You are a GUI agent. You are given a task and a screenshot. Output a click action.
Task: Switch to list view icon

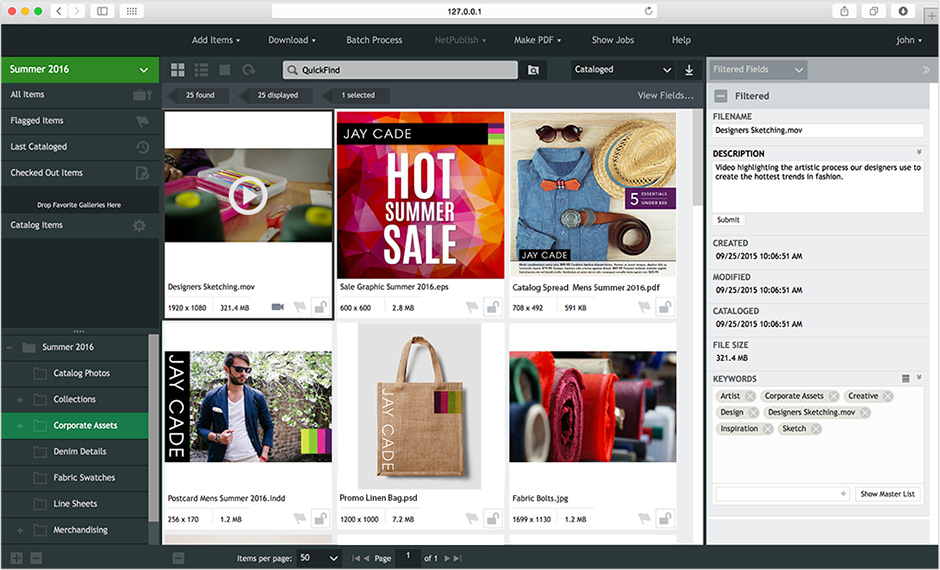tap(201, 70)
